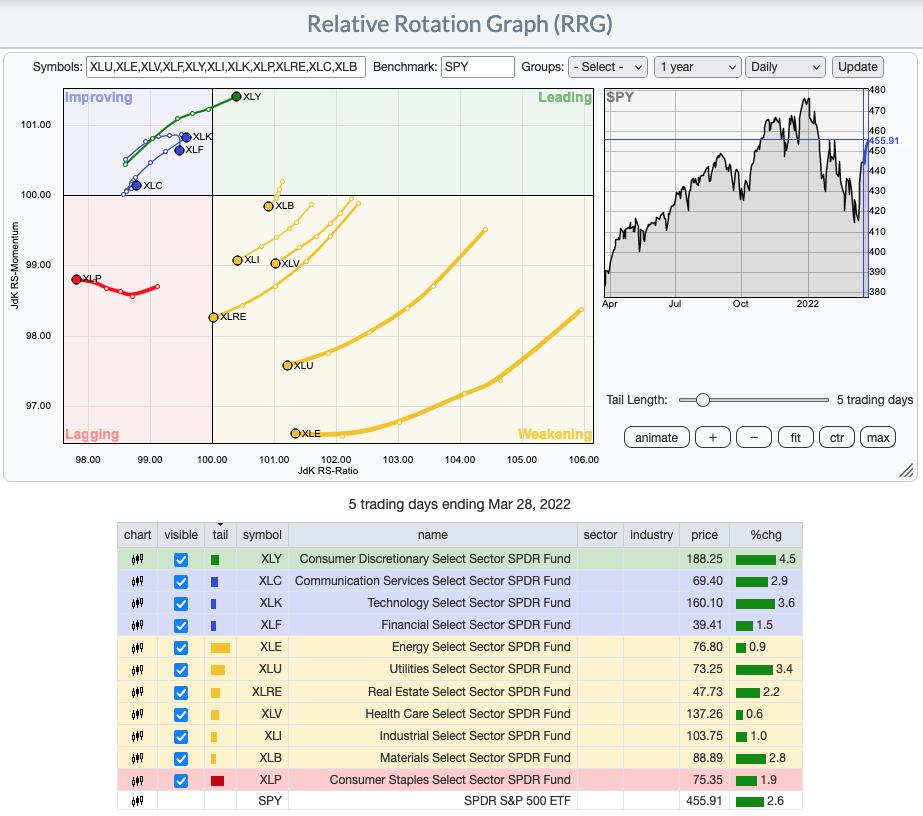Click the XLV point on the graph

(275, 263)
